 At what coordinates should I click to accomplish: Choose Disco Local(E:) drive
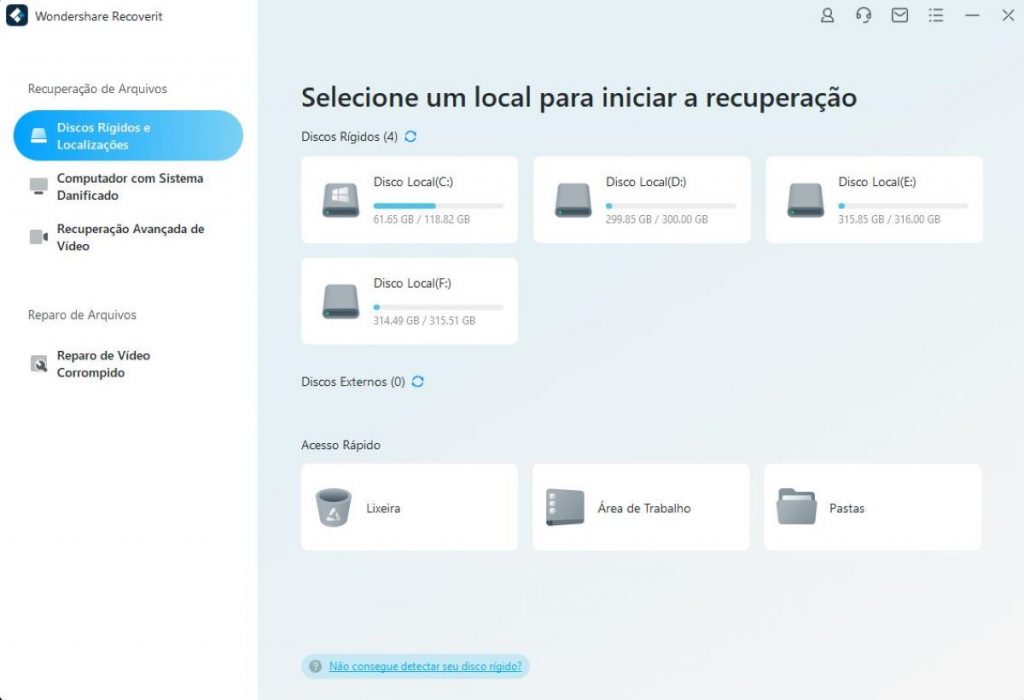tap(874, 200)
